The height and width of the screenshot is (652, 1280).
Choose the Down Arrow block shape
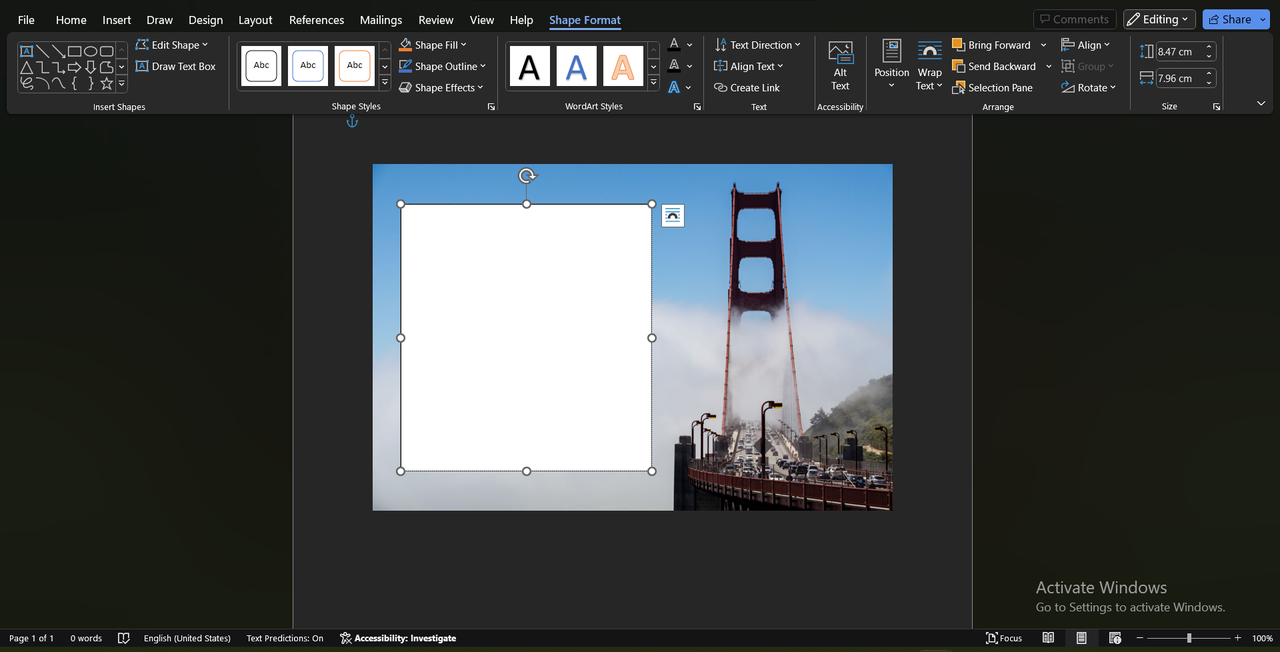(x=91, y=67)
